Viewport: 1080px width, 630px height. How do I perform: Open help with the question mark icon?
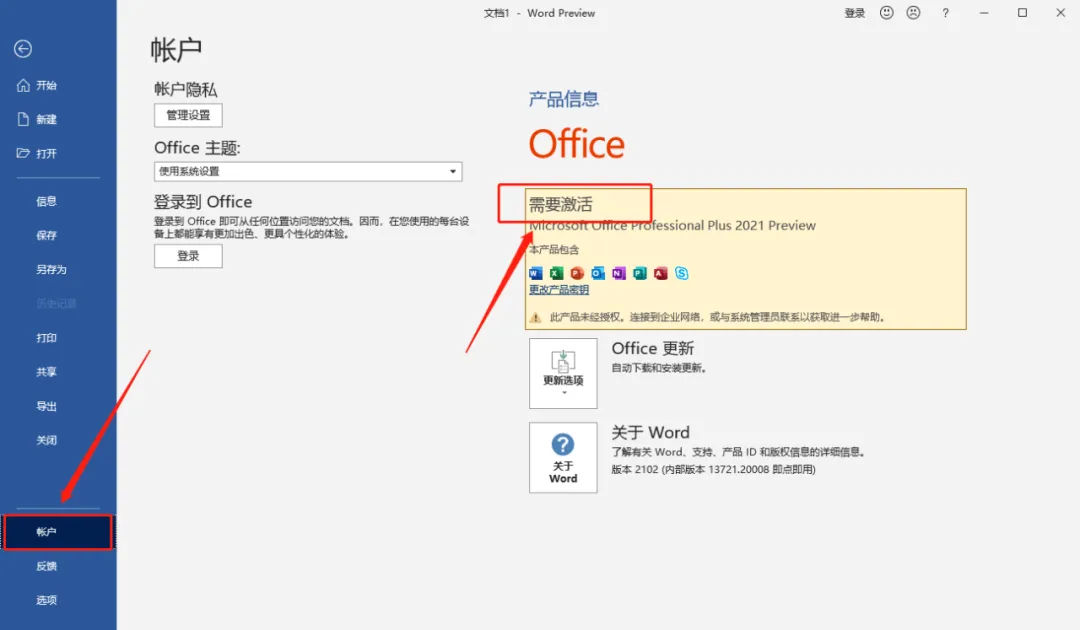pos(946,12)
